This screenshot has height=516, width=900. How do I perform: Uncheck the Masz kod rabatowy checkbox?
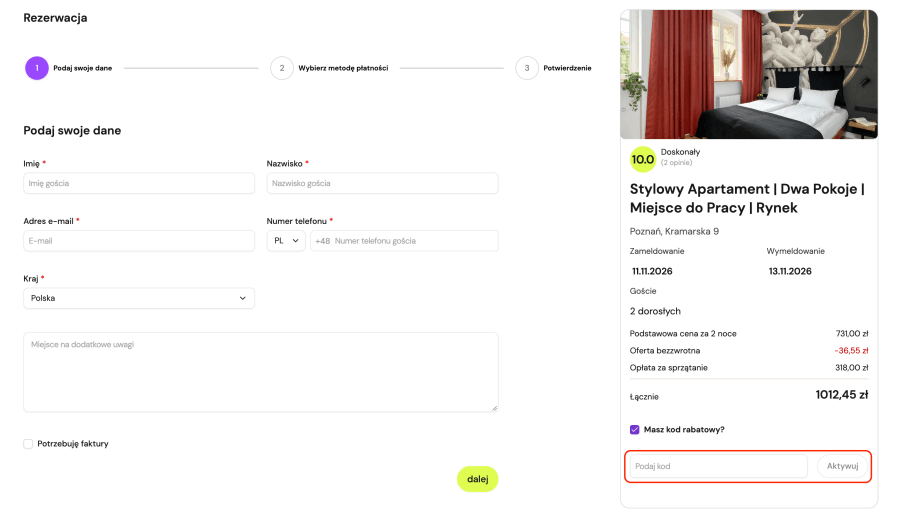point(635,430)
